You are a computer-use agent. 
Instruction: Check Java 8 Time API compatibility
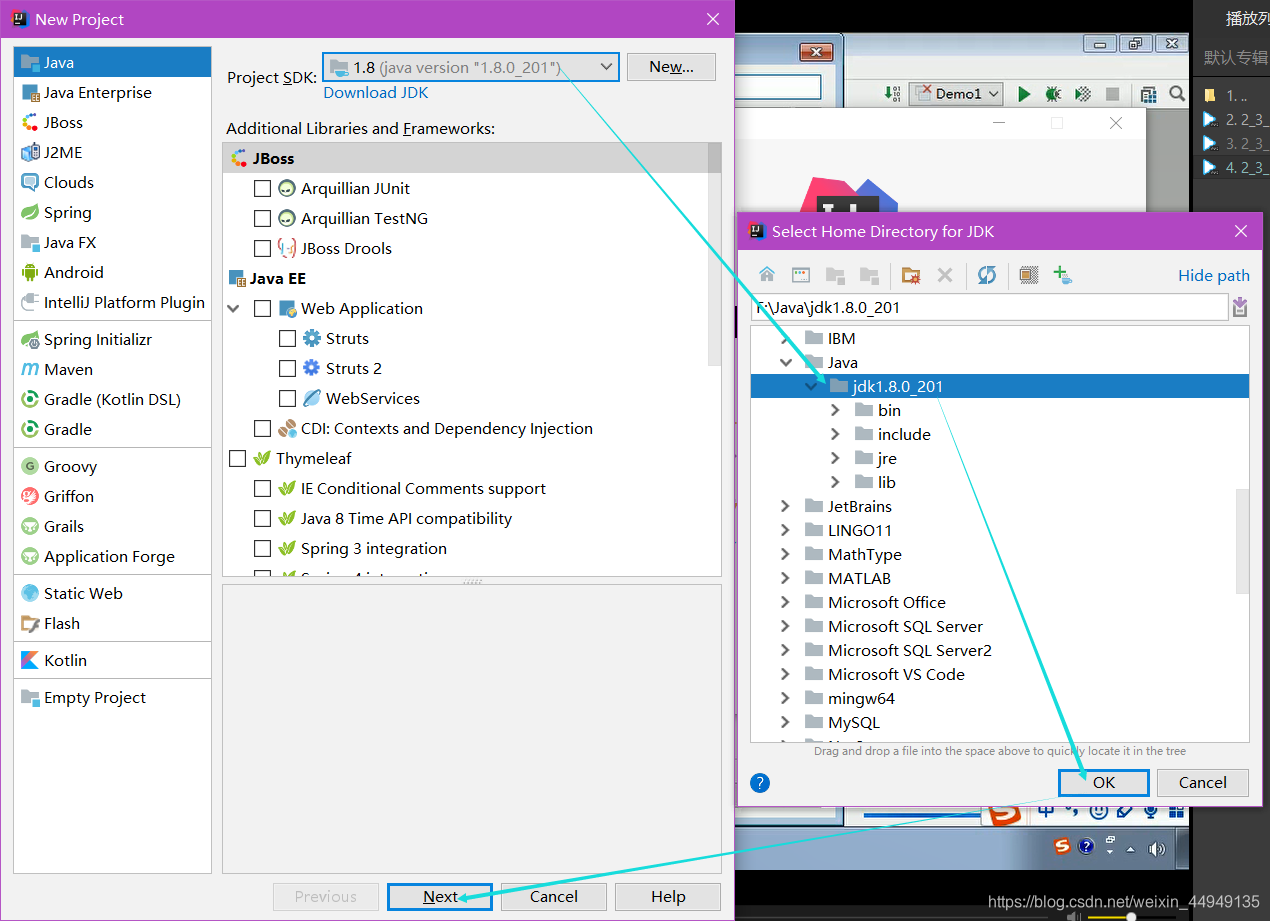point(262,518)
